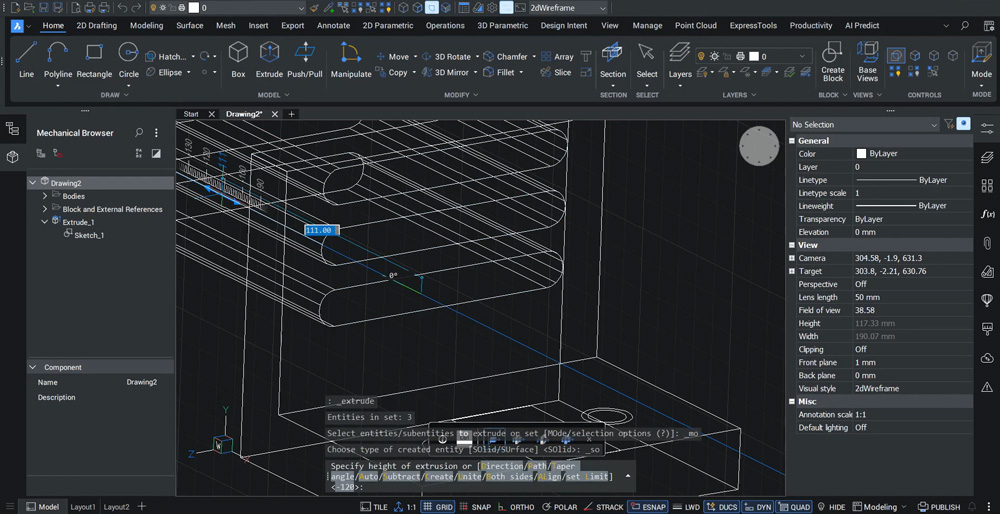Toggle POLAR tracking
Screen dimensions: 1000x514
559,507
